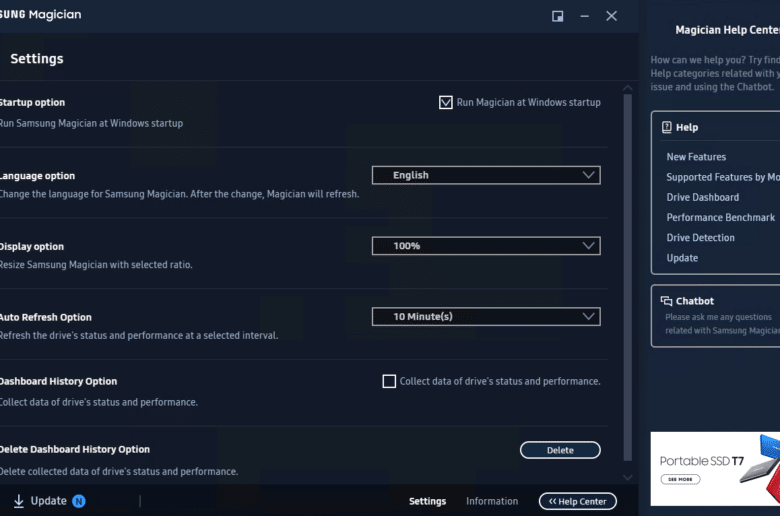
Task: Click the Language option heading
Action: [x=37, y=176]
